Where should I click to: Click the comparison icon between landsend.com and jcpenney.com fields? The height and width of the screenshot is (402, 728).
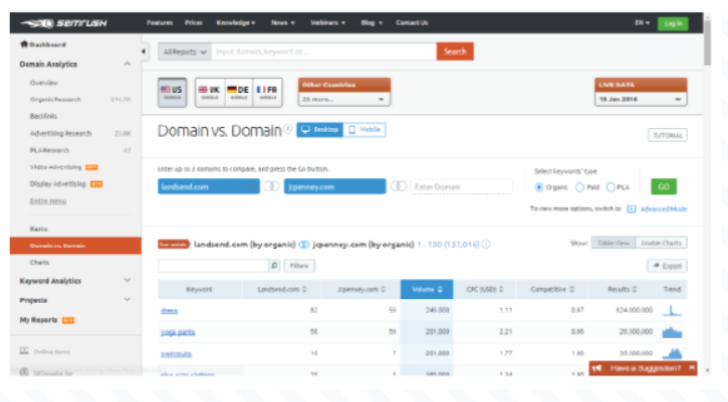[272, 186]
